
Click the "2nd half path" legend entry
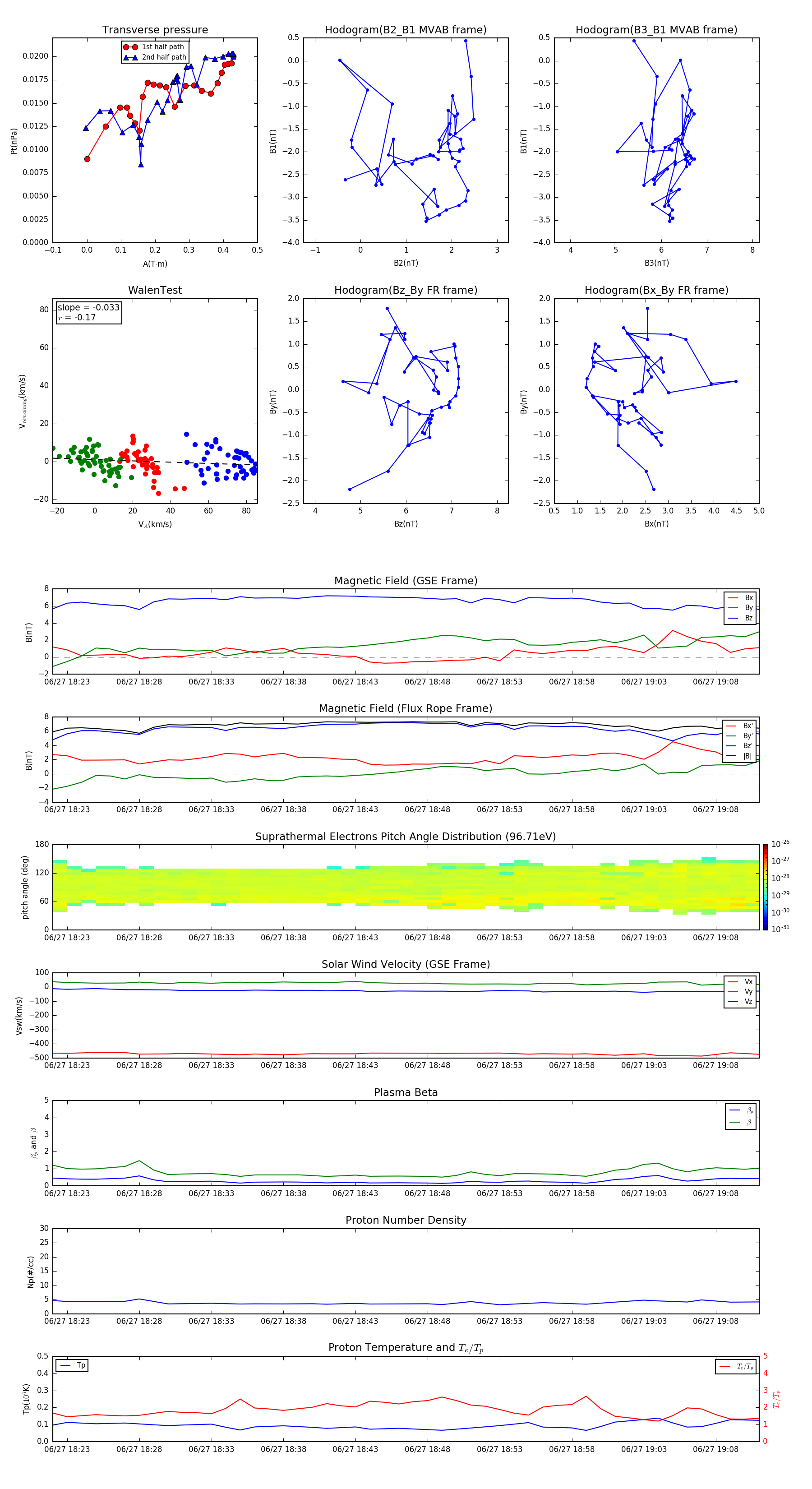coord(155,57)
